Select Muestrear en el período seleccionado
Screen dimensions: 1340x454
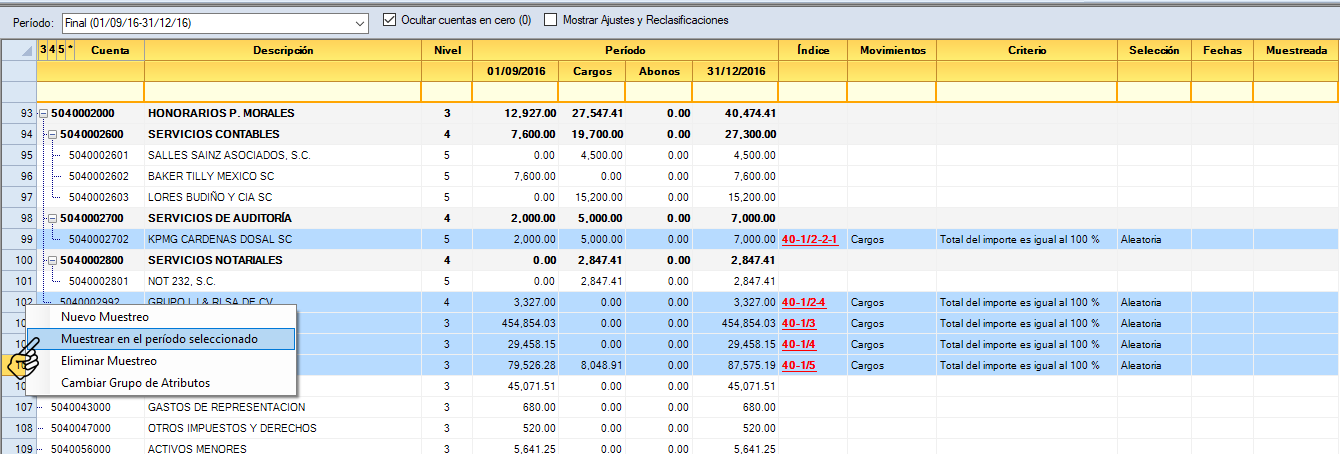click(x=159, y=339)
